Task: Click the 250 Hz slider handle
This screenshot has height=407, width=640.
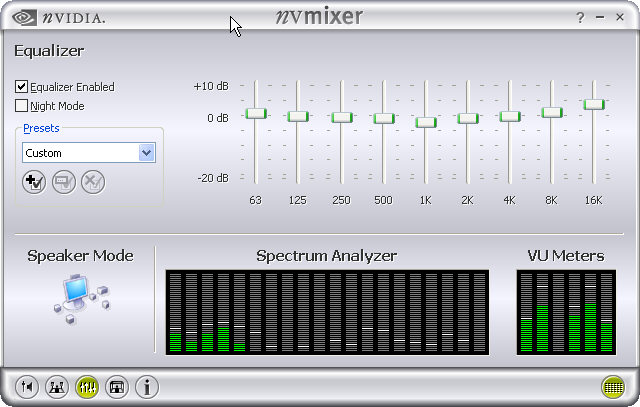Action: tap(342, 118)
